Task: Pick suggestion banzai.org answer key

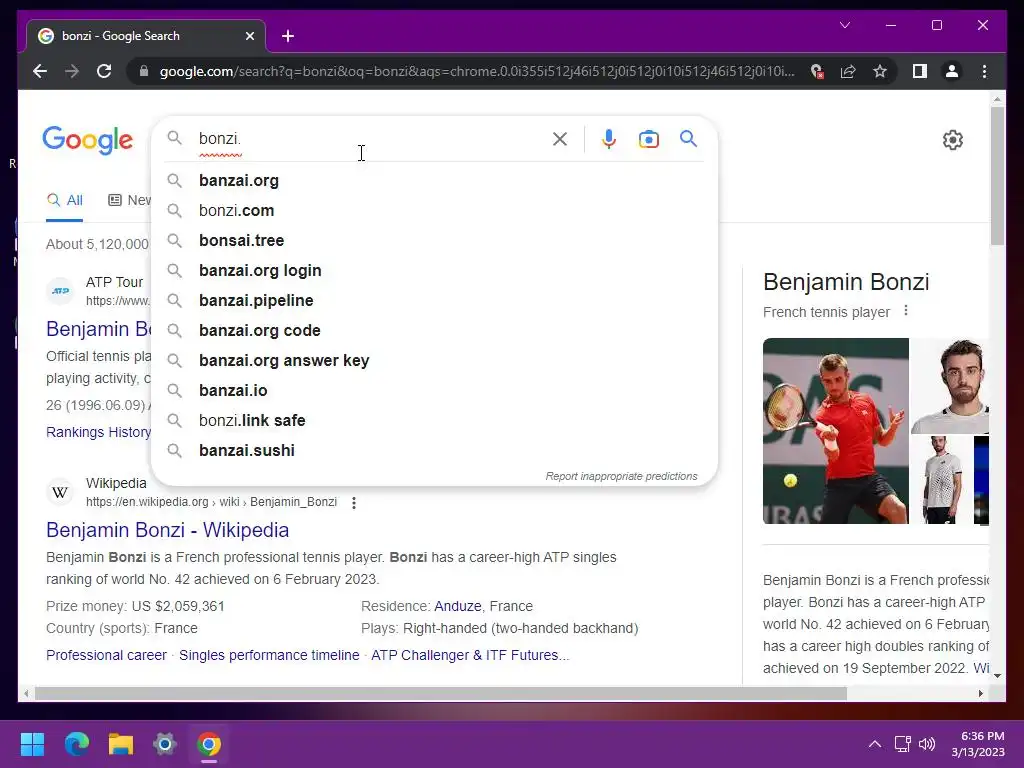Action: (434, 360)
